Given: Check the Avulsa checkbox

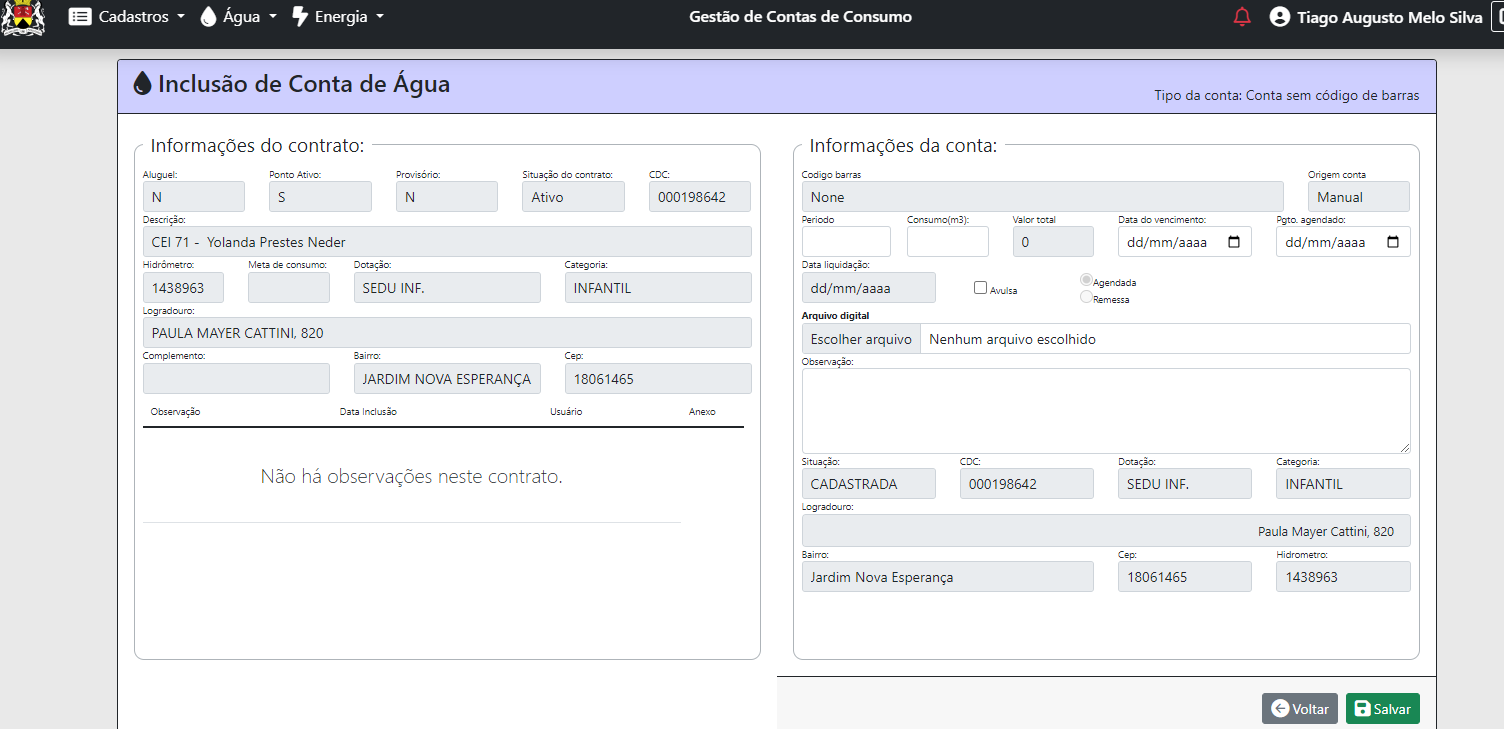Looking at the screenshot, I should [980, 288].
